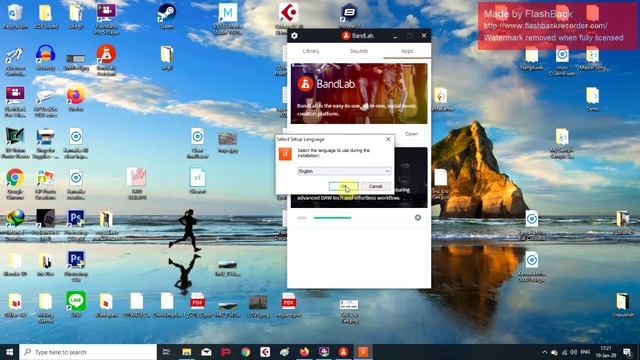Viewport: 640px width, 360px height.
Task: Open Firefox from the taskbar
Action: pos(304,352)
